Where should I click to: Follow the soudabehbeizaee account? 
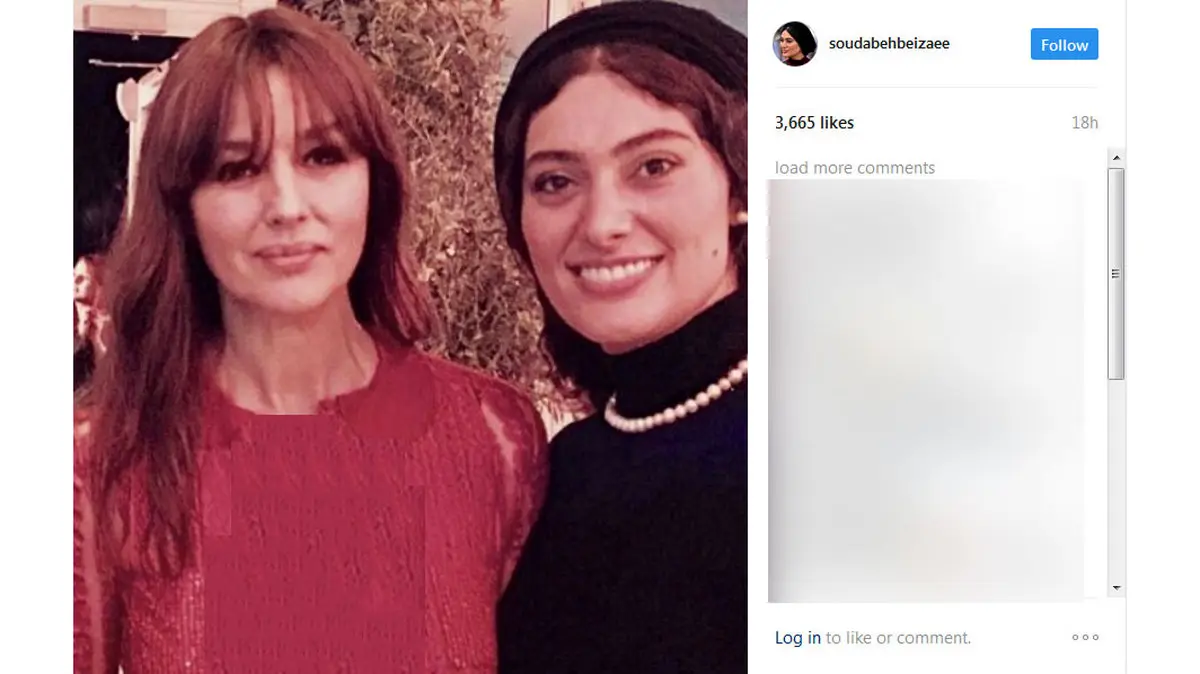pyautogui.click(x=1064, y=45)
